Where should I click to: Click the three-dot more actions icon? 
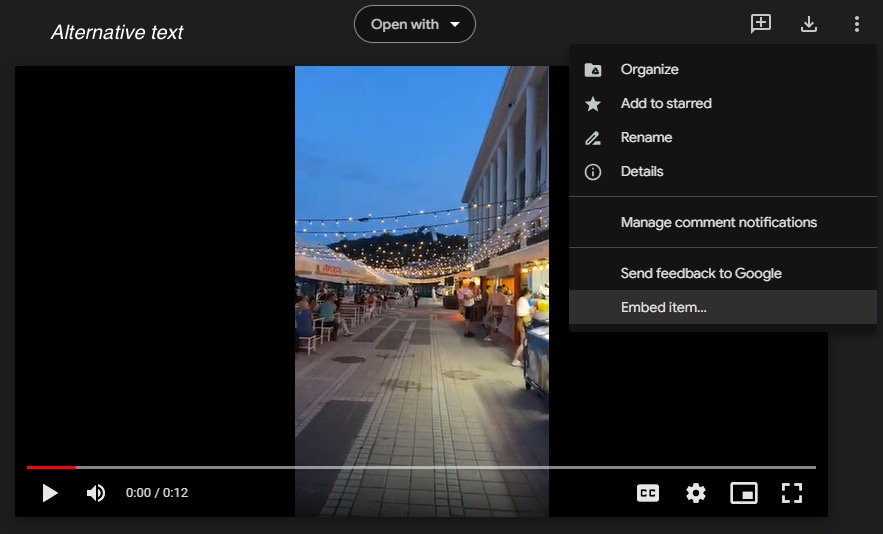[857, 24]
